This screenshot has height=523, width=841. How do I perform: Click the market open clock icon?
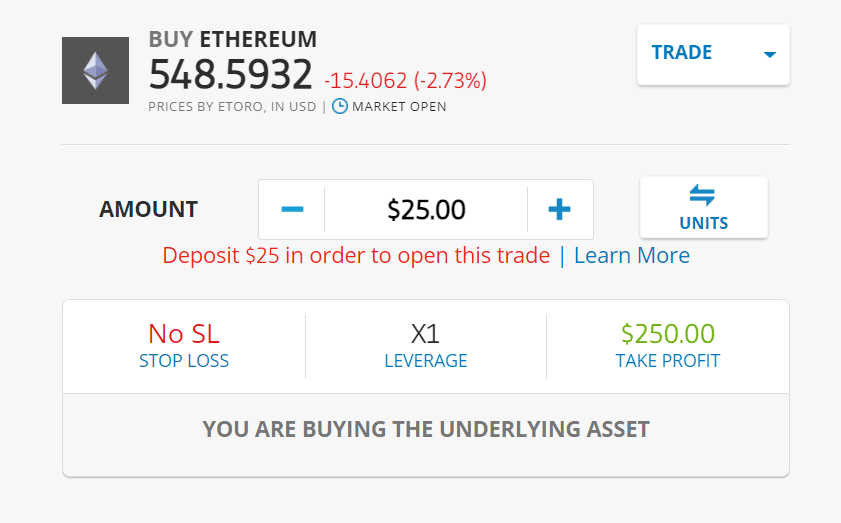pyautogui.click(x=340, y=106)
